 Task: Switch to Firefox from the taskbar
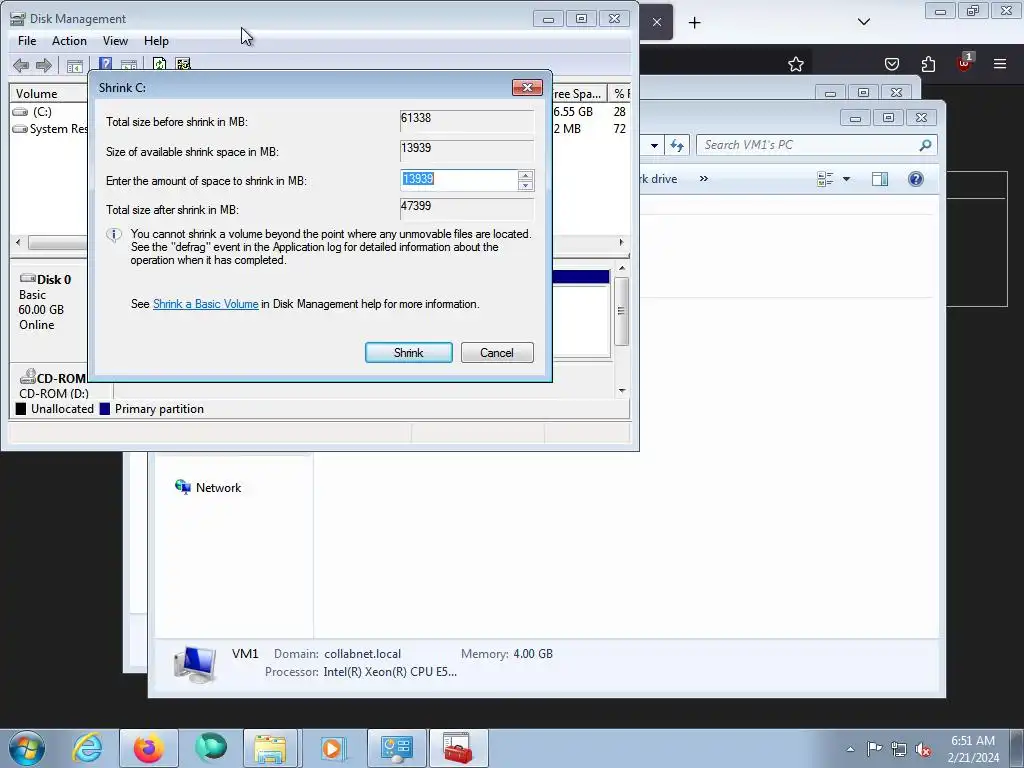[149, 748]
